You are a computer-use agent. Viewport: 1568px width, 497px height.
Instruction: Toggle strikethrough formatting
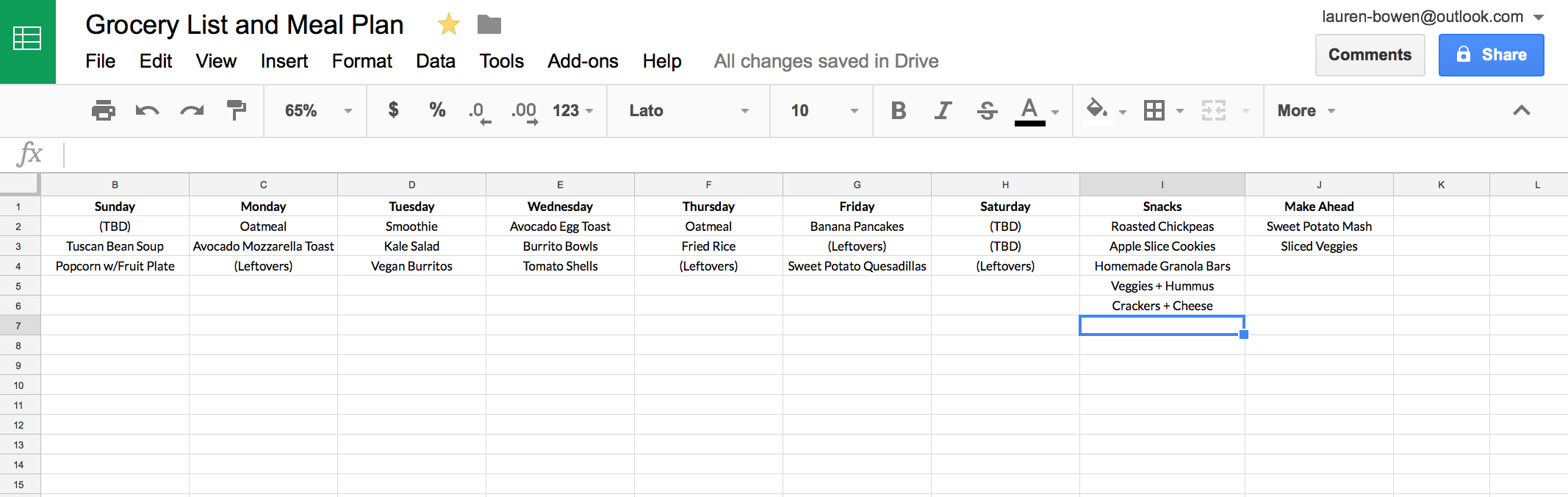pos(987,110)
